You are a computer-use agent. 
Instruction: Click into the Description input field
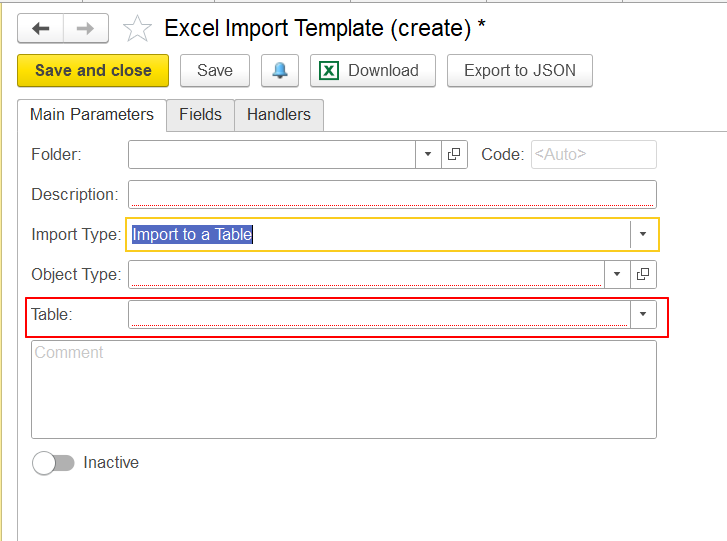tap(392, 194)
